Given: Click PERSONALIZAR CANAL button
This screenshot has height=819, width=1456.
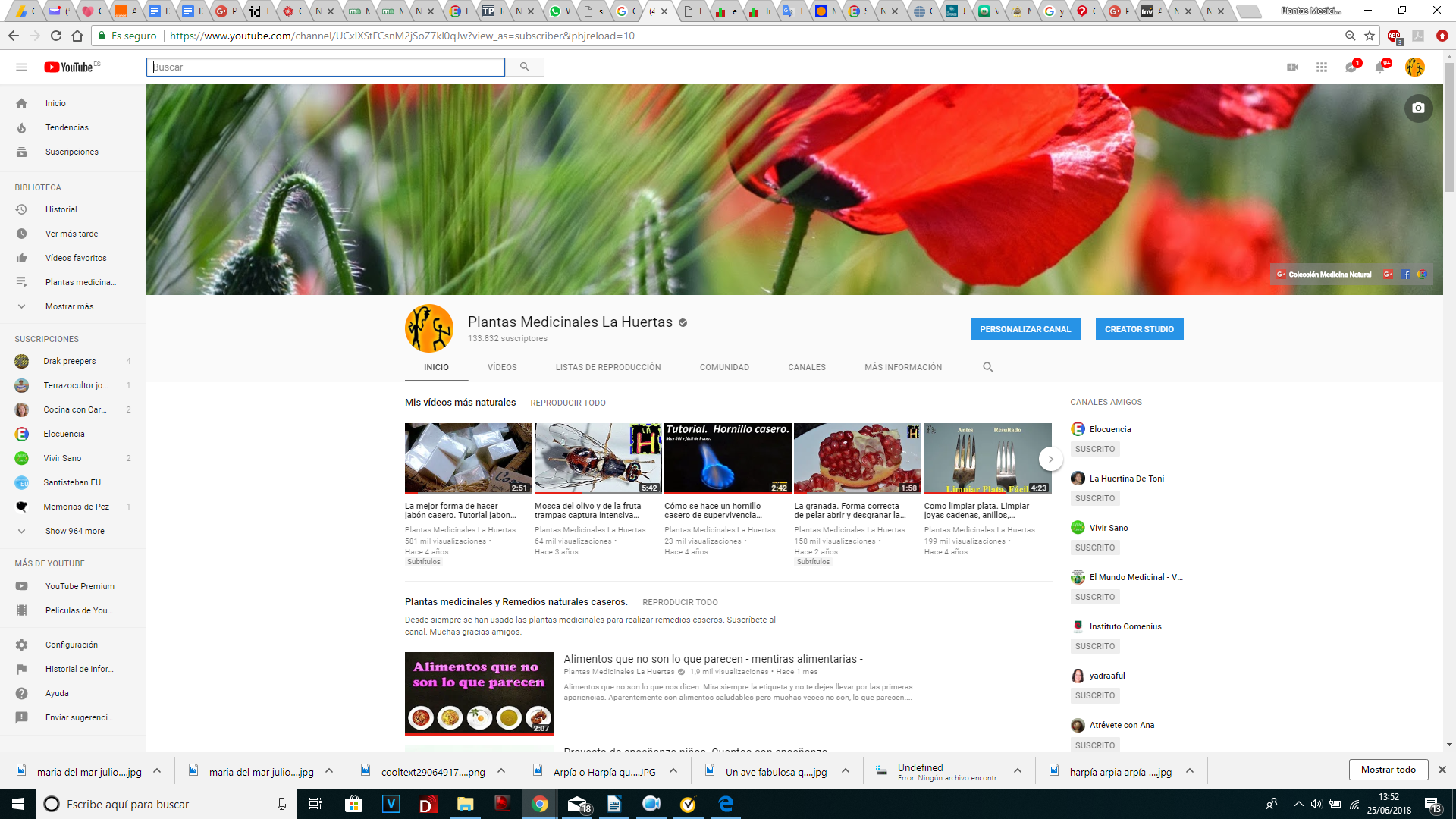Looking at the screenshot, I should click(x=1025, y=329).
